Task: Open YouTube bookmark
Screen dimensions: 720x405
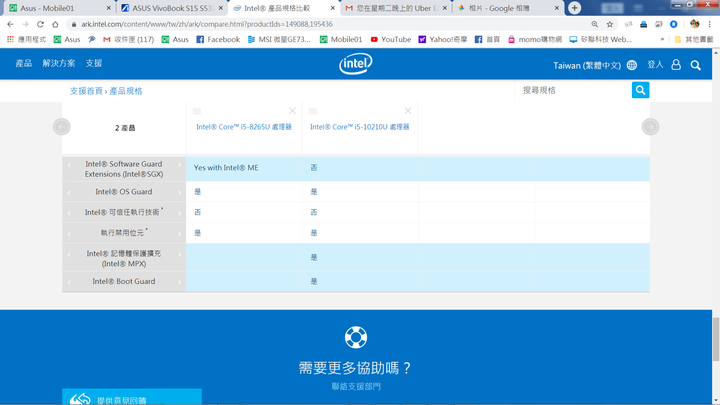Action: point(391,39)
